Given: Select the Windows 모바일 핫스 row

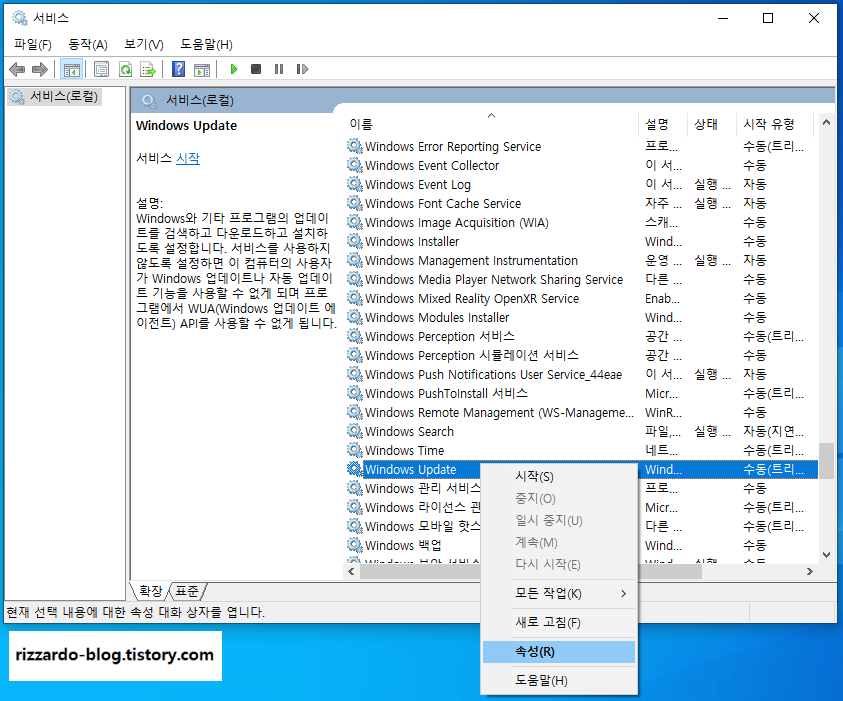Looking at the screenshot, I should 422,526.
